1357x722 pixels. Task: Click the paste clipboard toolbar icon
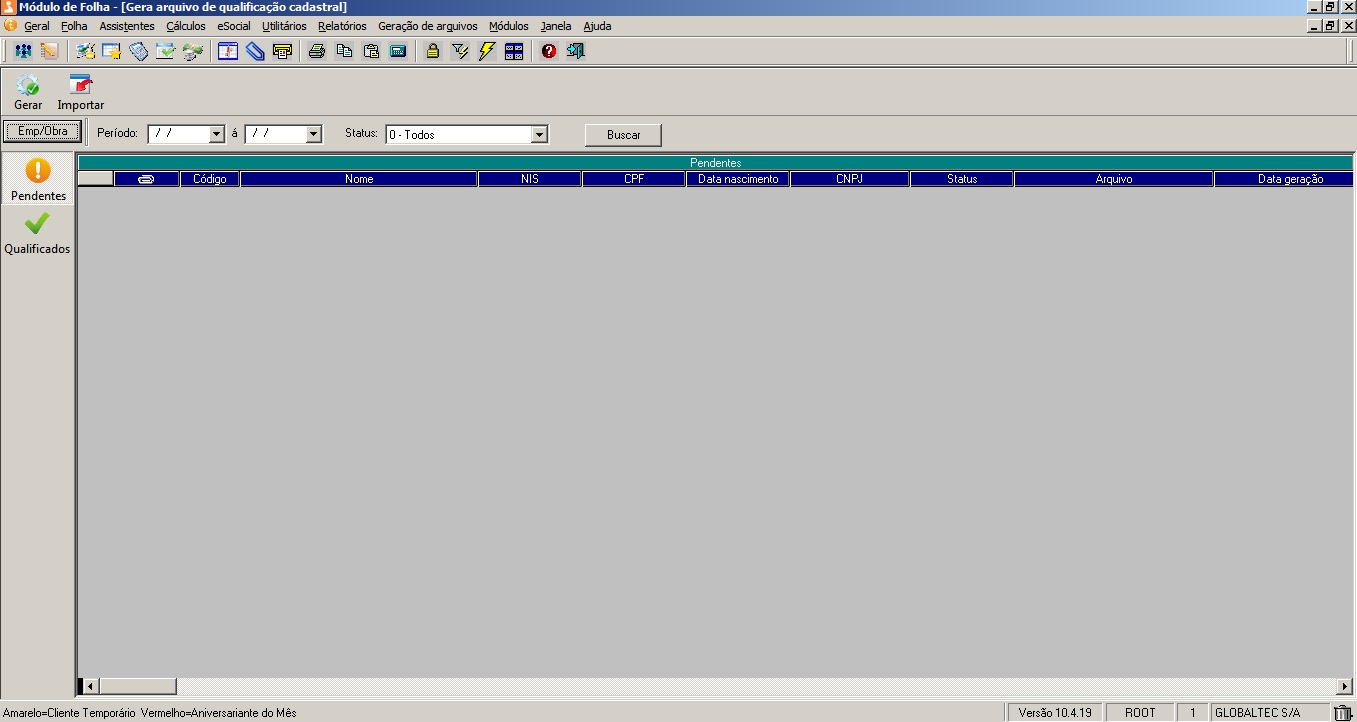coord(371,51)
